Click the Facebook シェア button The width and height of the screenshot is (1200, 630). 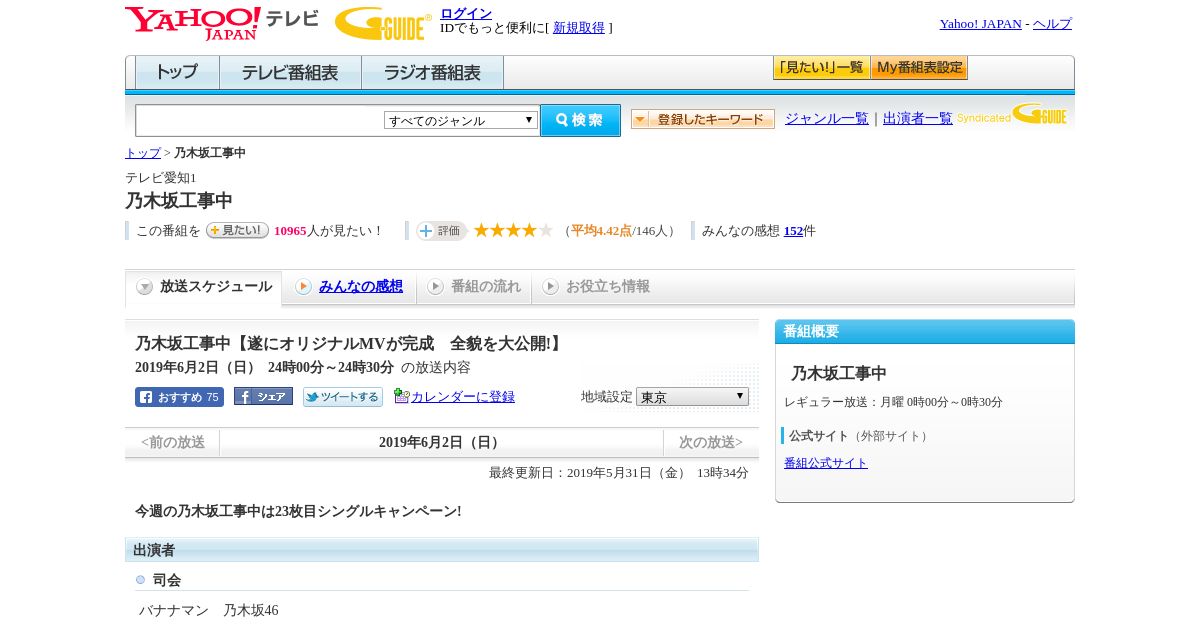click(x=263, y=397)
